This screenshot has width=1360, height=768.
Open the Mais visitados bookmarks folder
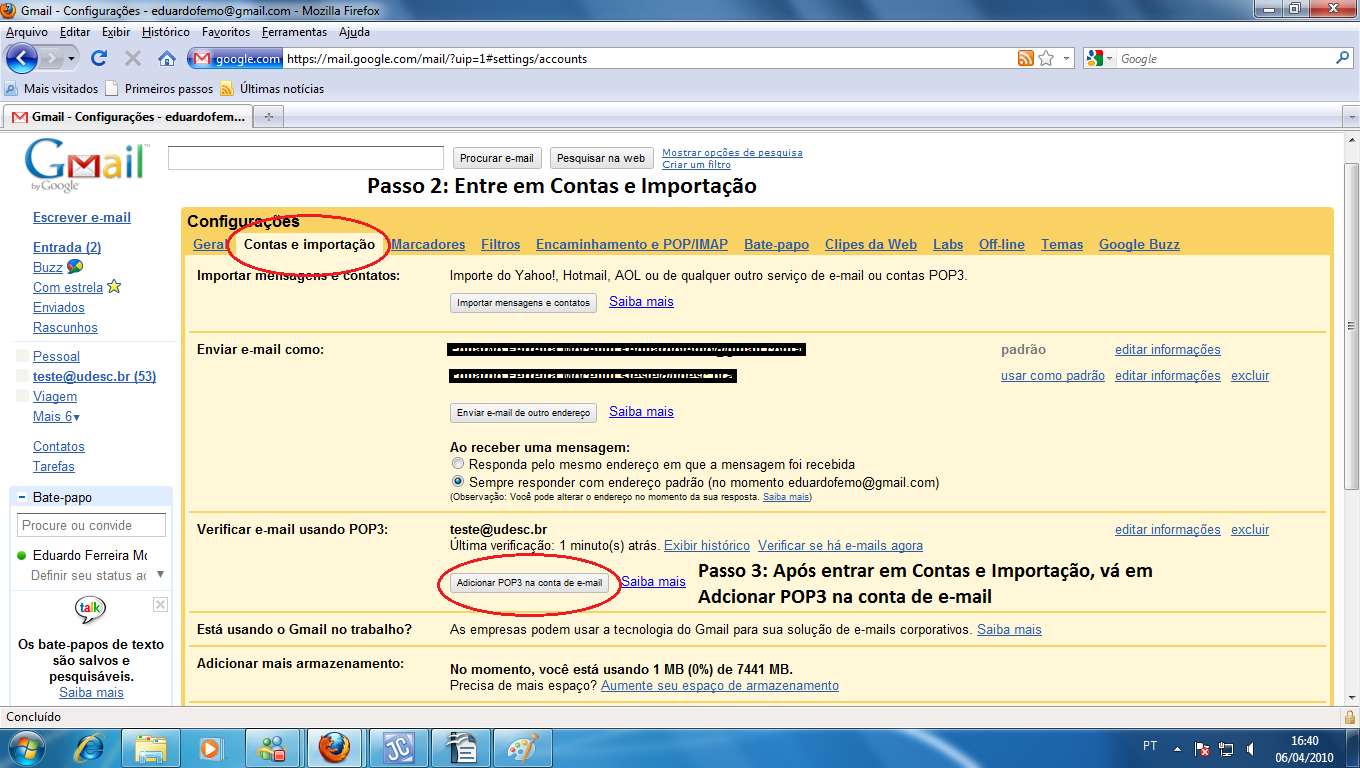(x=52, y=88)
